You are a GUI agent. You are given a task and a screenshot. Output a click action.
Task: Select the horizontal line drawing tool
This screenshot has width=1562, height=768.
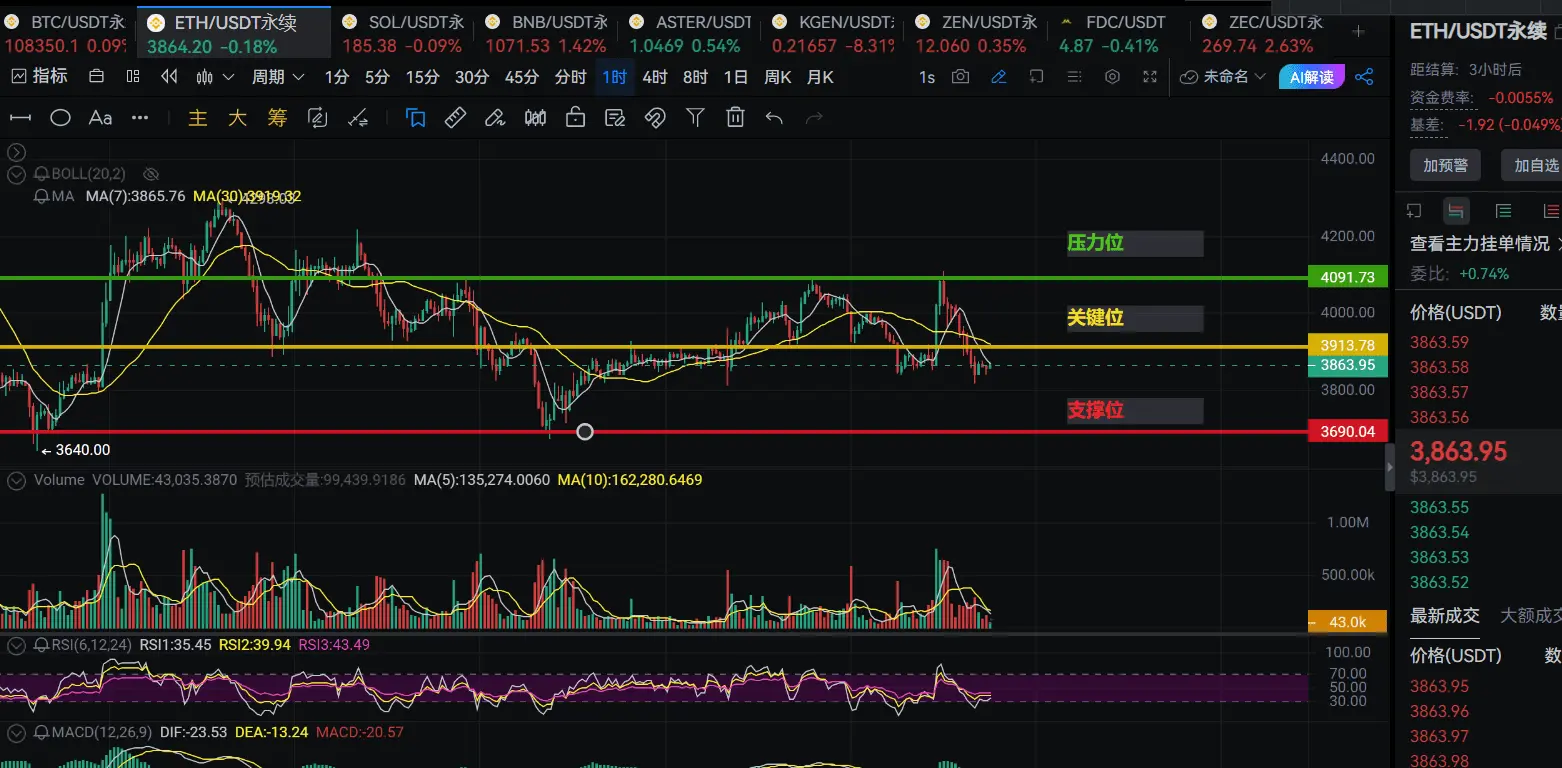click(20, 118)
